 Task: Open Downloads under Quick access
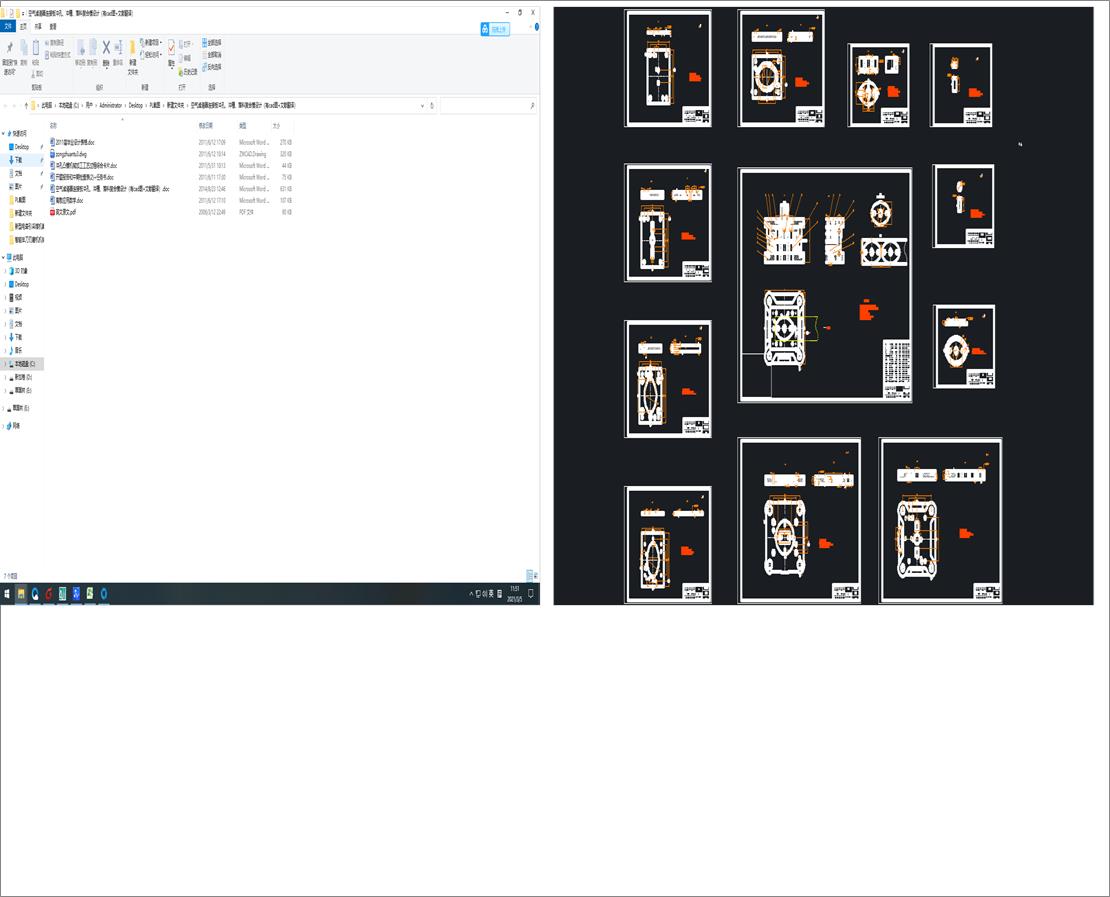pyautogui.click(x=18, y=160)
